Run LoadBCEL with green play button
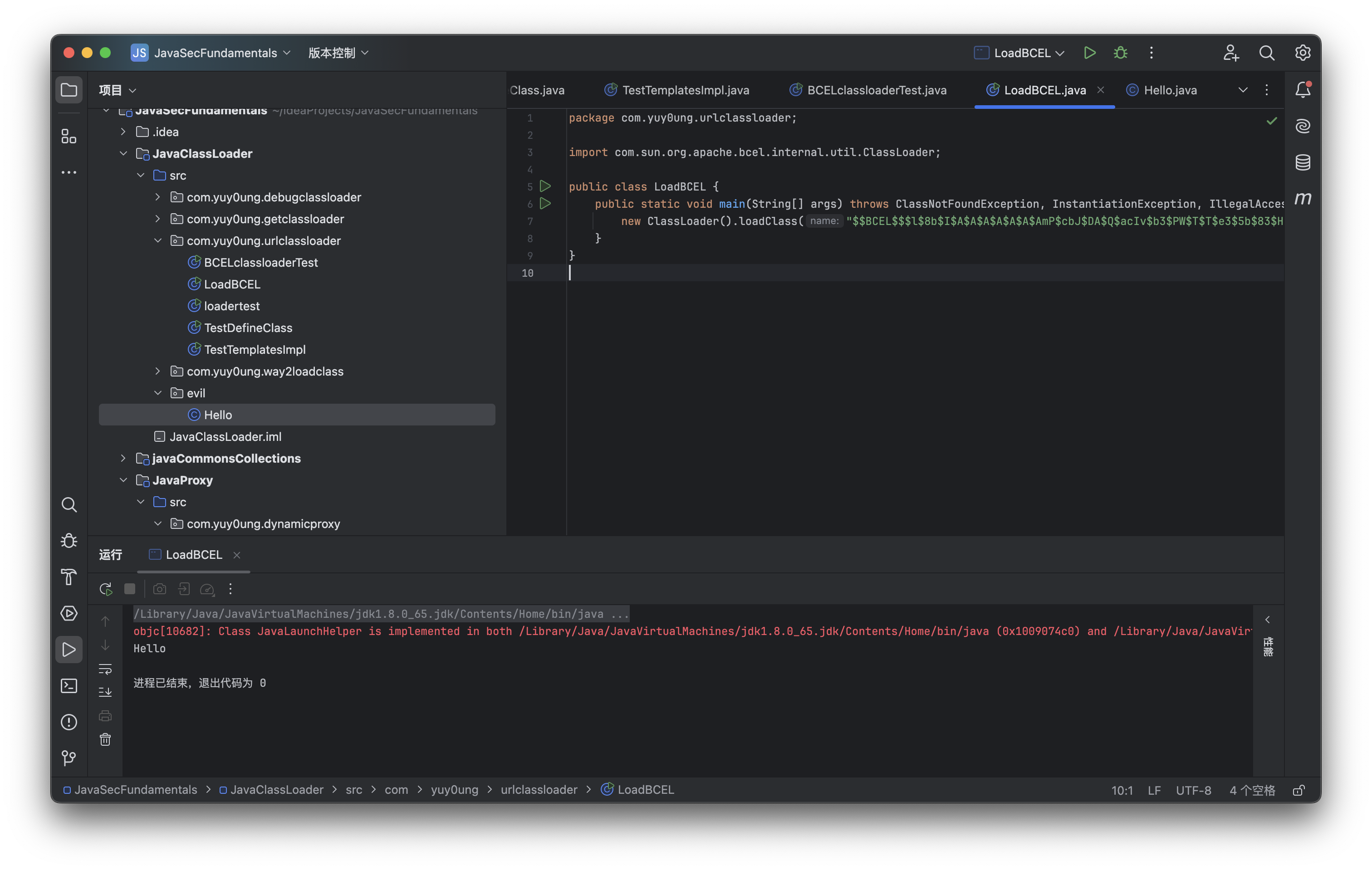This screenshot has width=1372, height=870. pos(1089,53)
